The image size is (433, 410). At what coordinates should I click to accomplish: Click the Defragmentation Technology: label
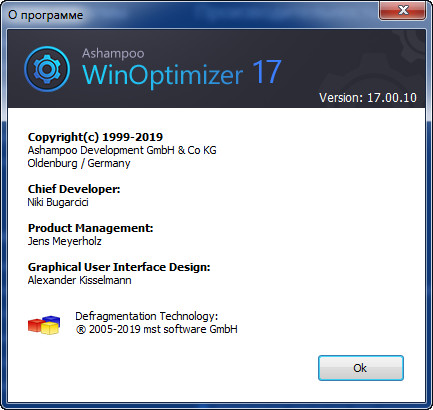(x=147, y=316)
